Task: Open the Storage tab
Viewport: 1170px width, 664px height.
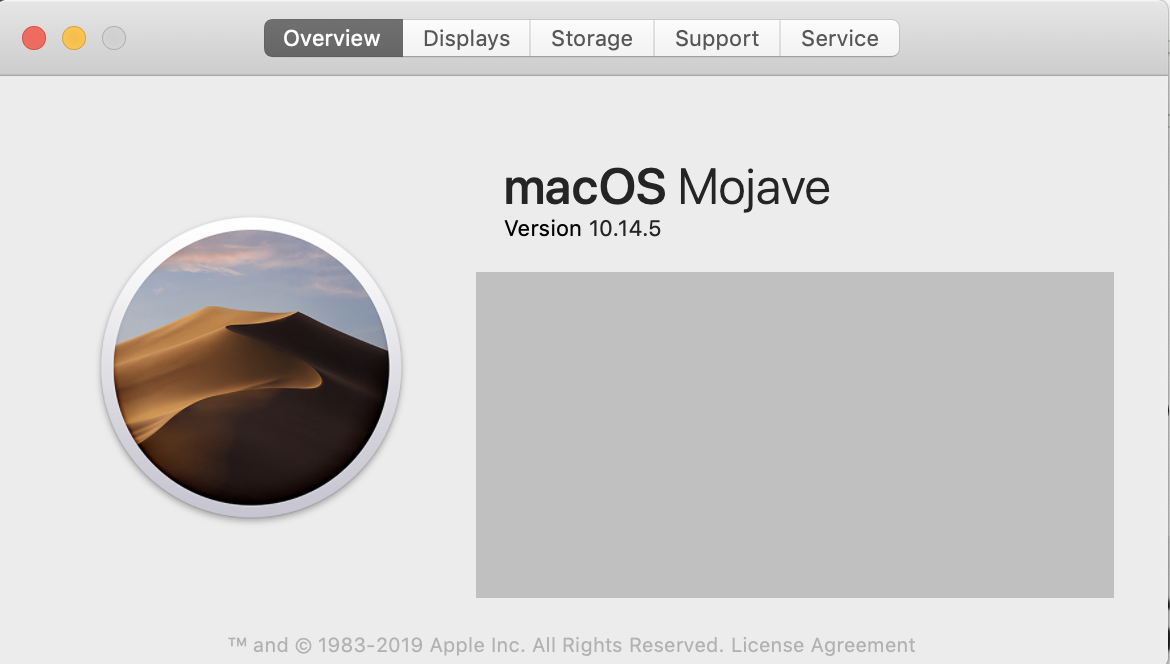Action: point(592,38)
